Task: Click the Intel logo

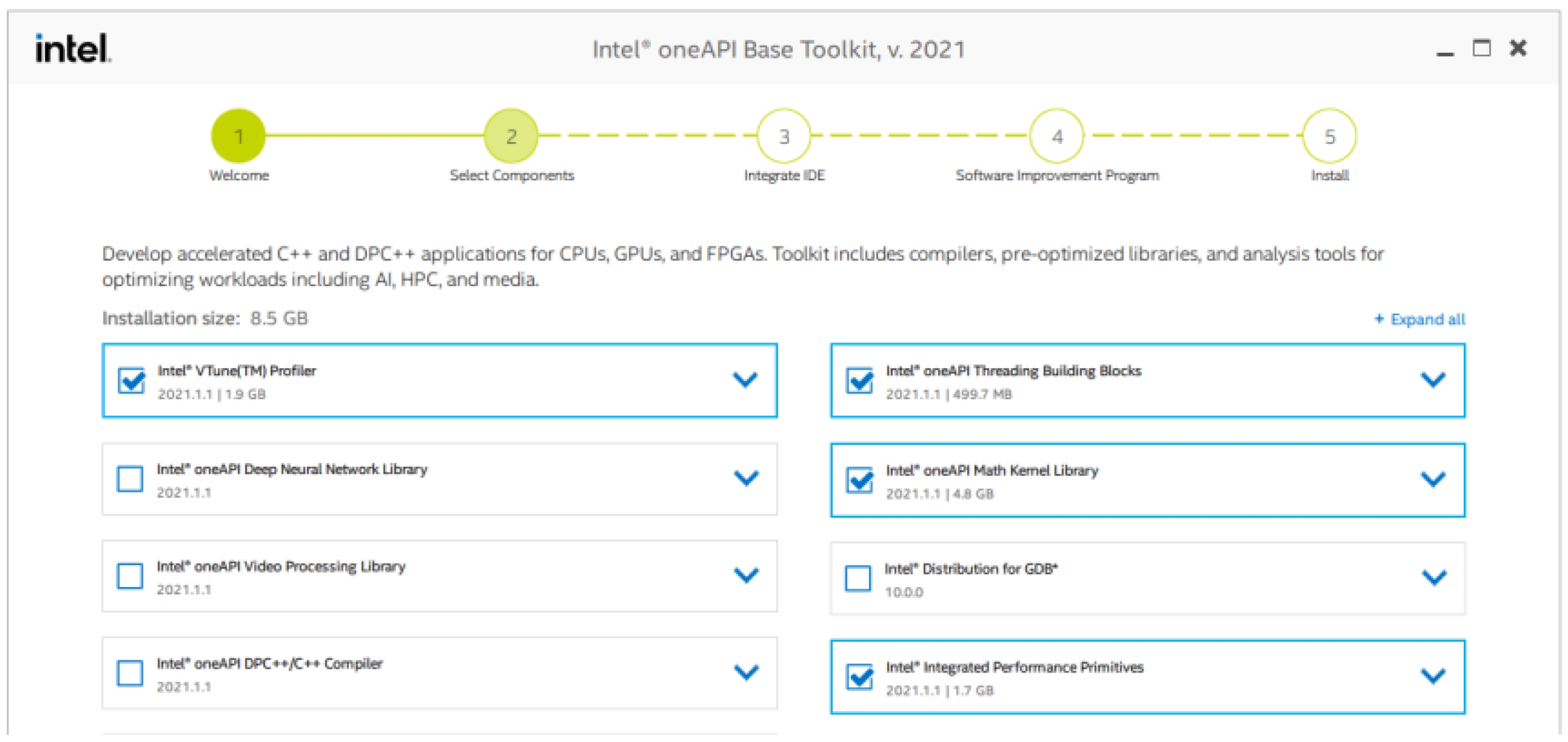Action: click(73, 48)
